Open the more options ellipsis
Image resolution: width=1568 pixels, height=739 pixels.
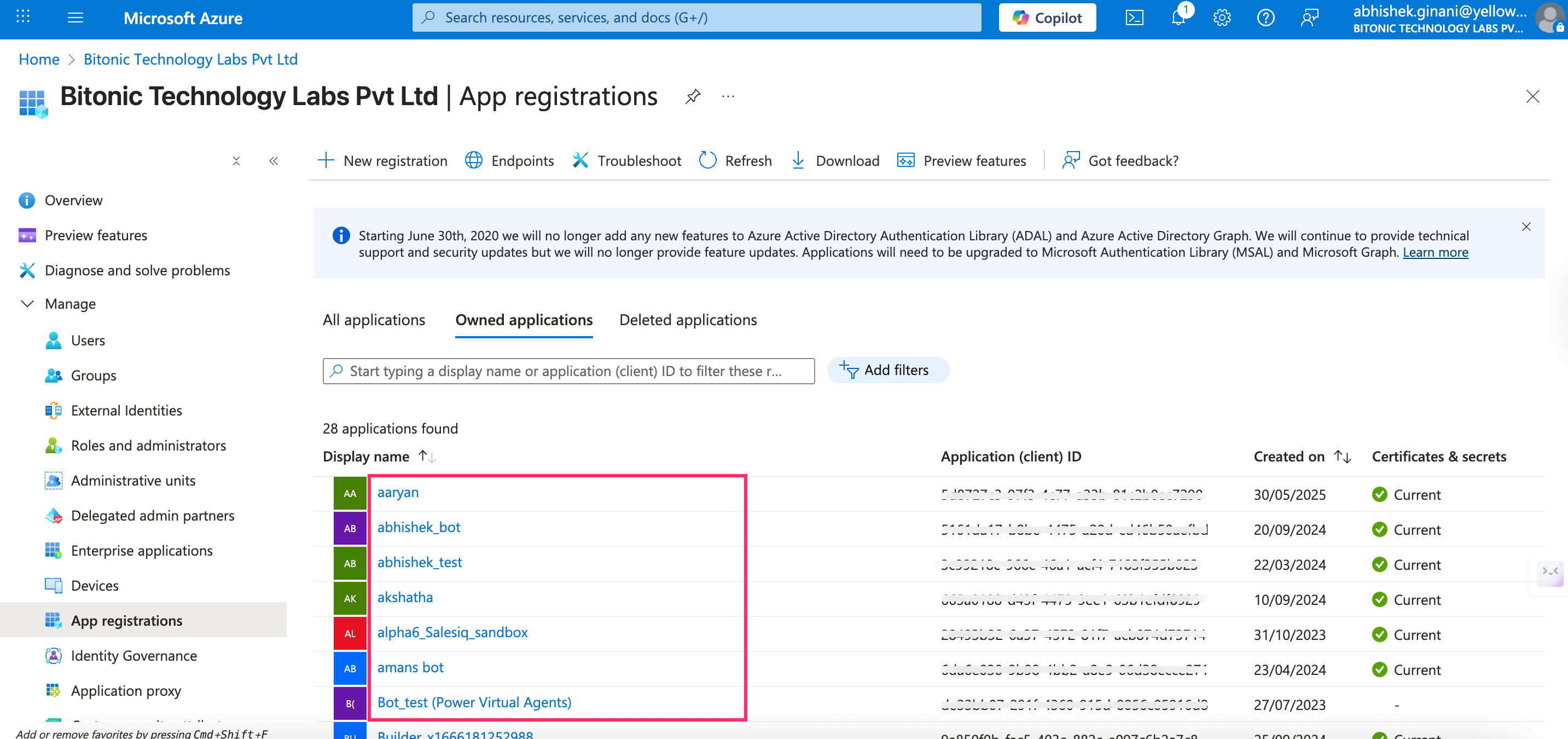coord(728,96)
